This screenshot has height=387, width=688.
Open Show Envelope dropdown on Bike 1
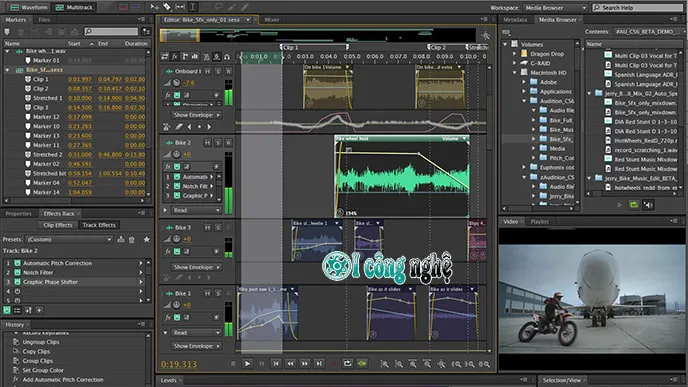pos(197,346)
